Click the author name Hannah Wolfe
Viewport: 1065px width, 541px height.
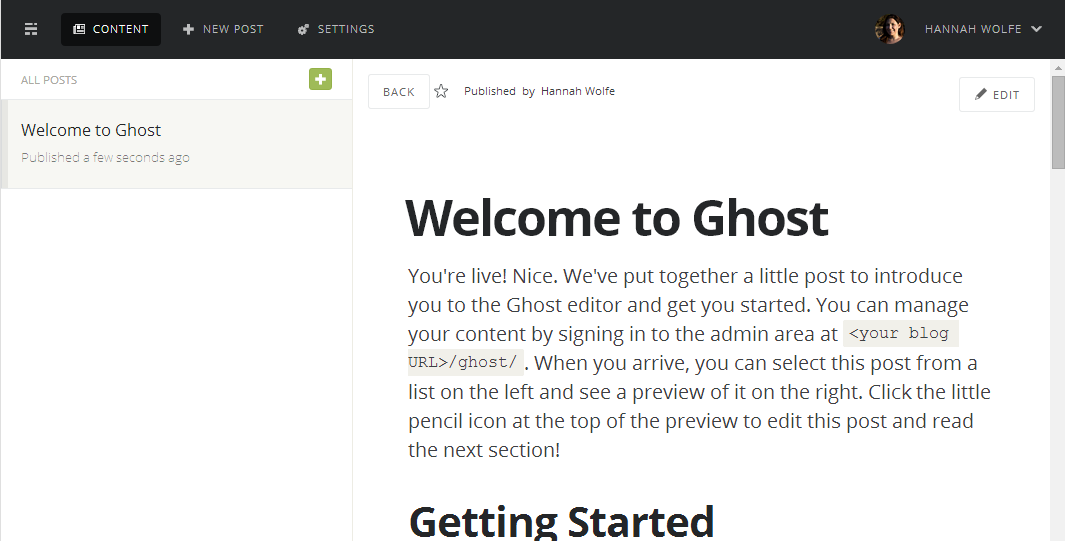tap(577, 91)
